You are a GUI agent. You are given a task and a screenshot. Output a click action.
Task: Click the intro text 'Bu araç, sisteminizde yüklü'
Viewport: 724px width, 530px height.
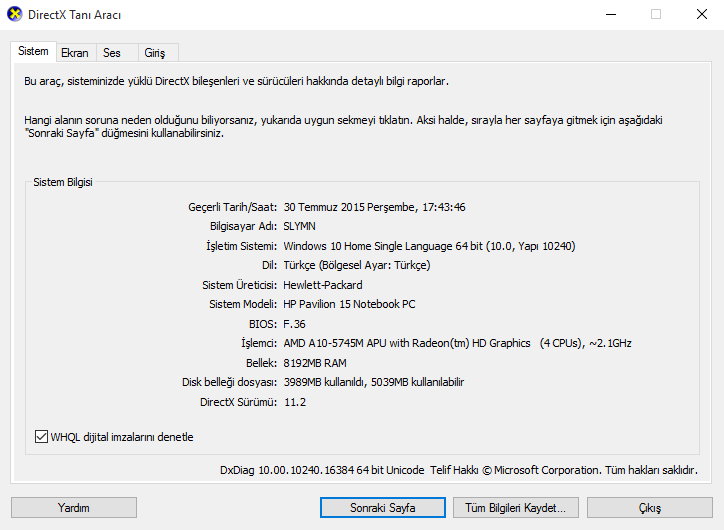(236, 81)
